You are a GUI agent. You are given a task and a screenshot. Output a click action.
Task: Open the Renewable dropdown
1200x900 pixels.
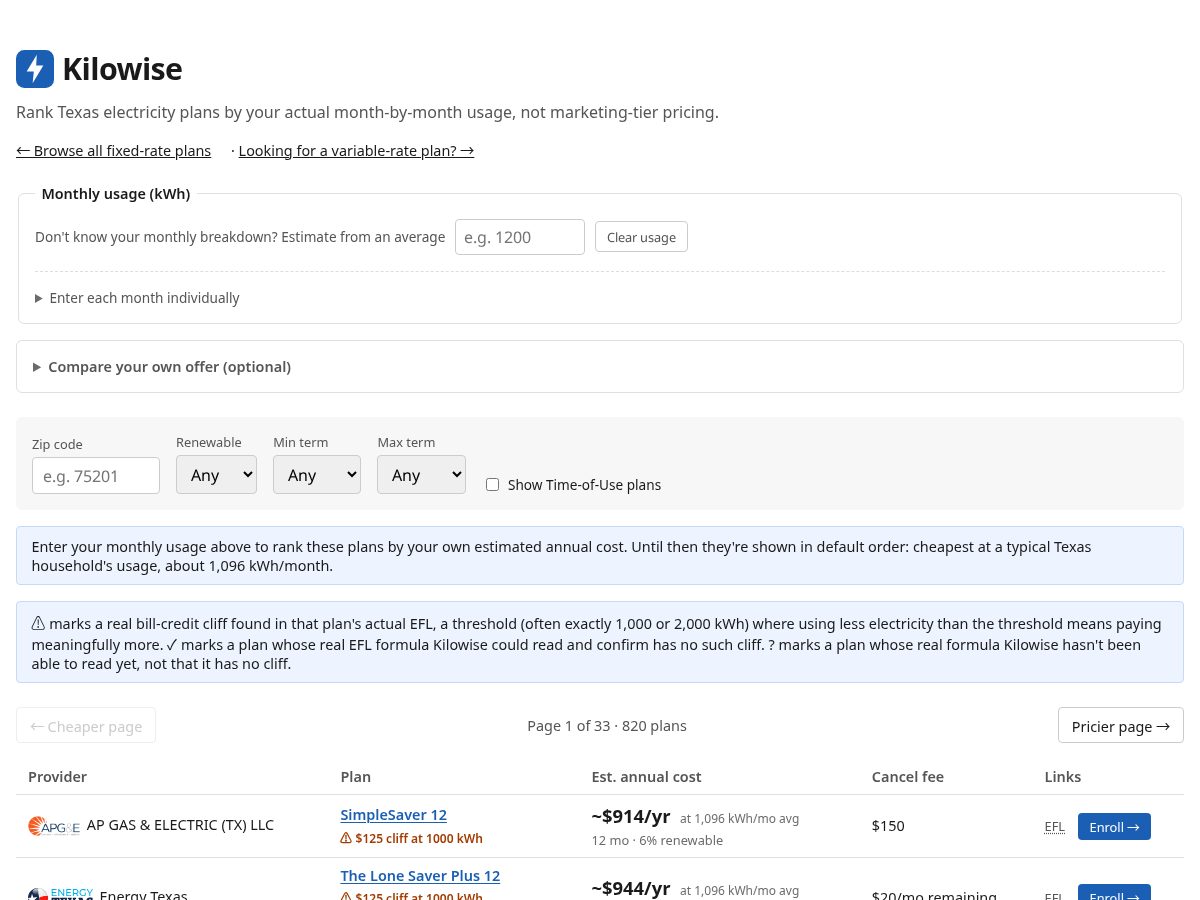(x=216, y=474)
